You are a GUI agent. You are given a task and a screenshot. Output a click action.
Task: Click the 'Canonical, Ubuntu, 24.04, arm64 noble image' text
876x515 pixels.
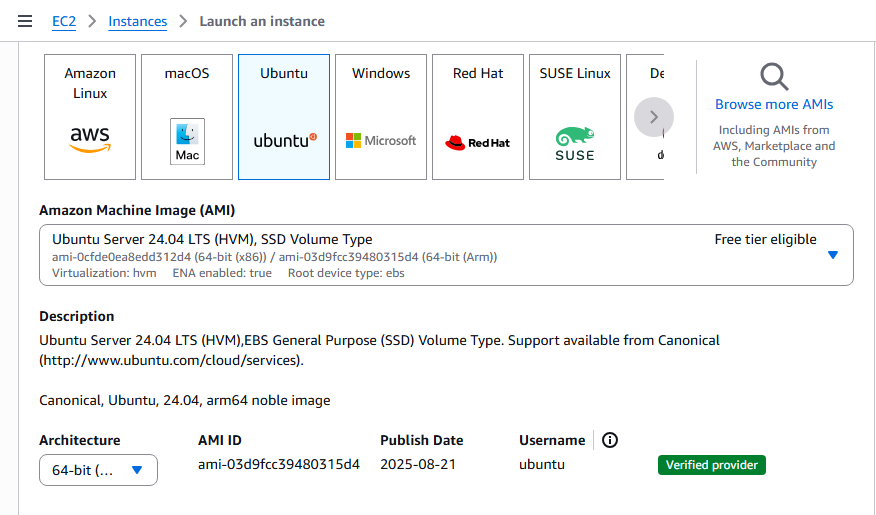(x=185, y=400)
